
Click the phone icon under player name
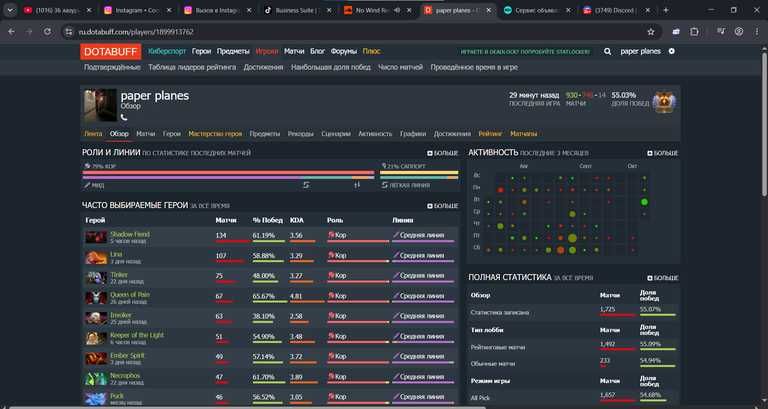pyautogui.click(x=124, y=118)
